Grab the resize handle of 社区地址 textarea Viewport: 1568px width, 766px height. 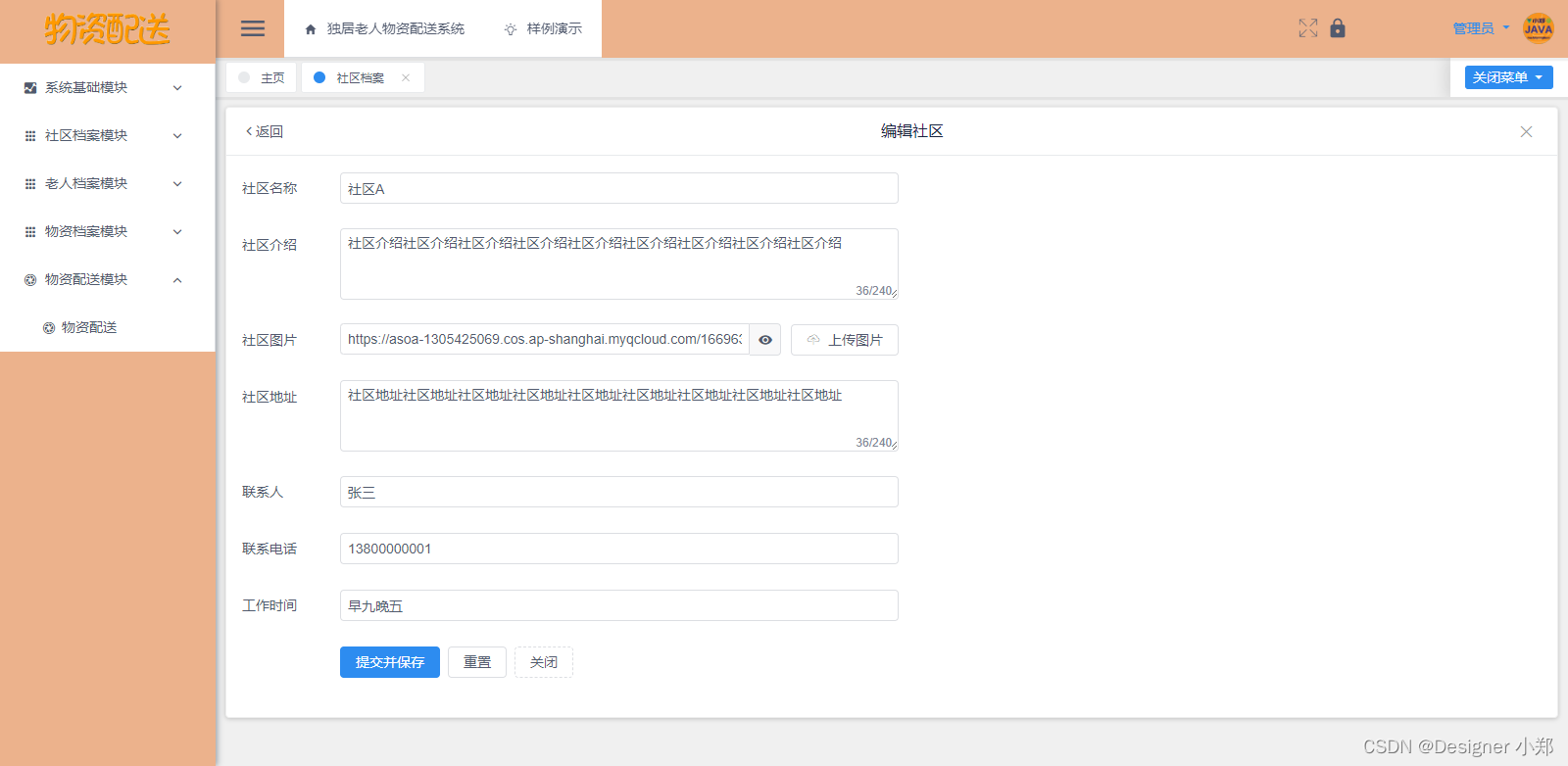click(x=894, y=447)
